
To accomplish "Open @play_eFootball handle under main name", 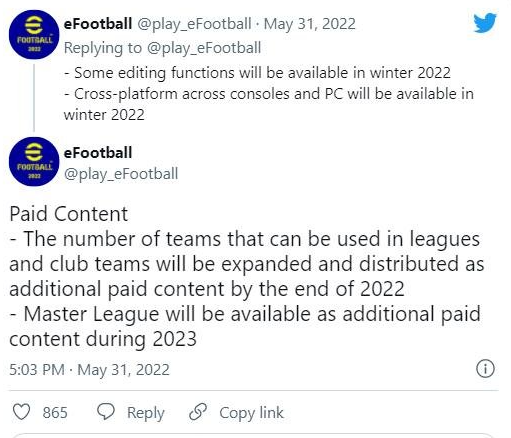I will point(121,174).
